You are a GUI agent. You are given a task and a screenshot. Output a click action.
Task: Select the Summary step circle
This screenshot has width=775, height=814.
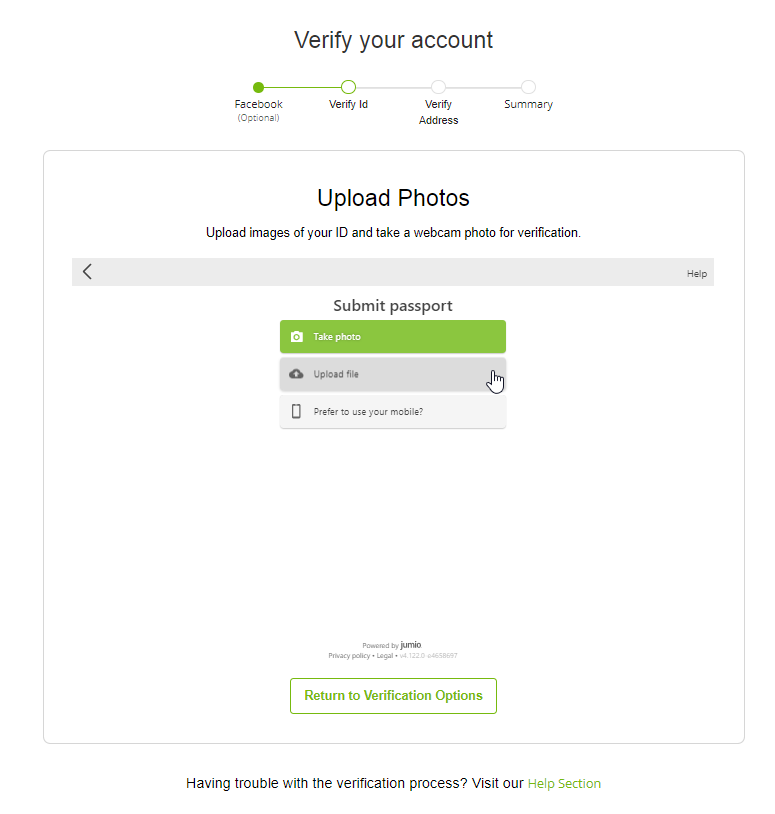[x=528, y=87]
